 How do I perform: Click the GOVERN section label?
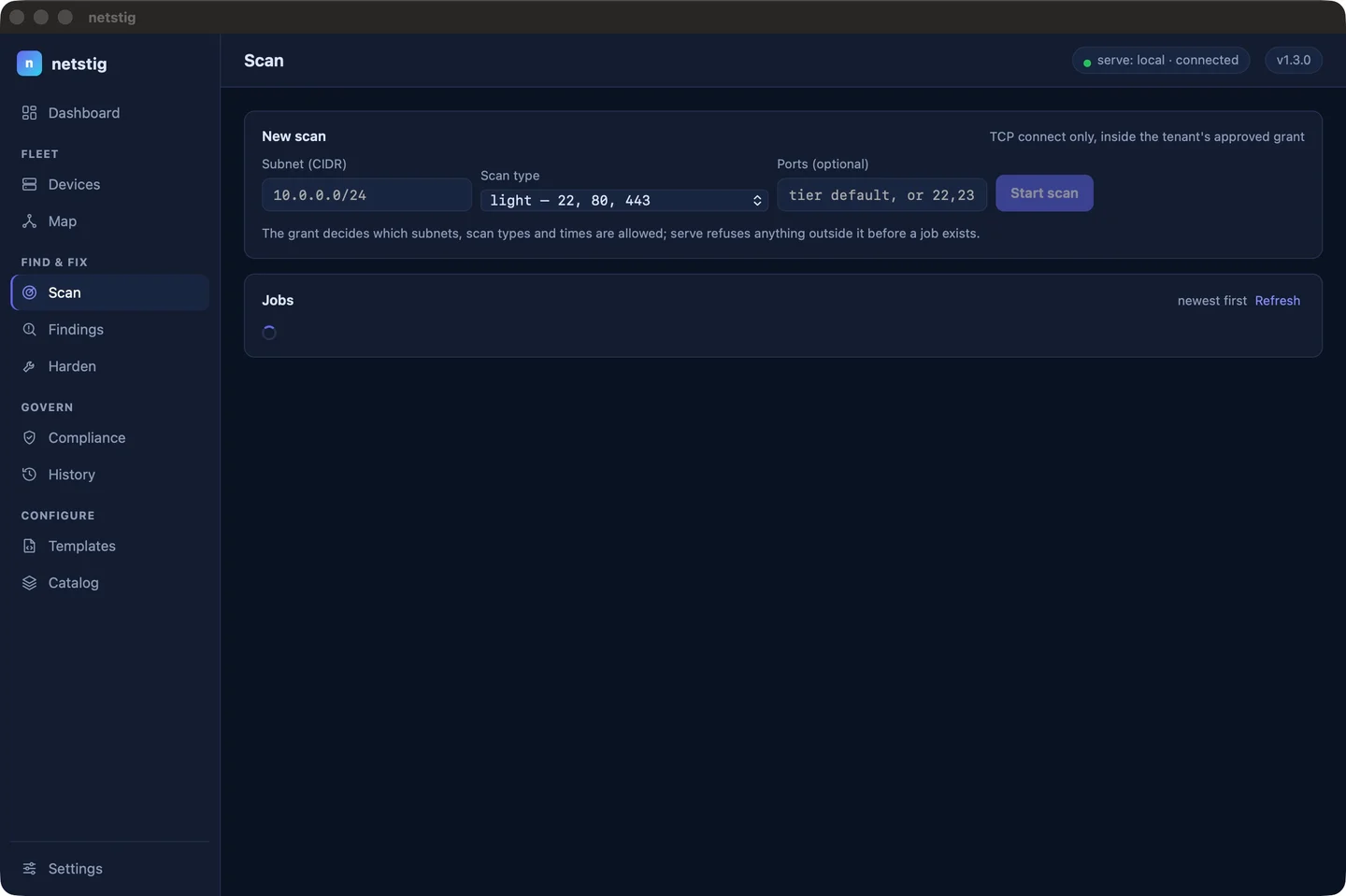click(x=47, y=407)
